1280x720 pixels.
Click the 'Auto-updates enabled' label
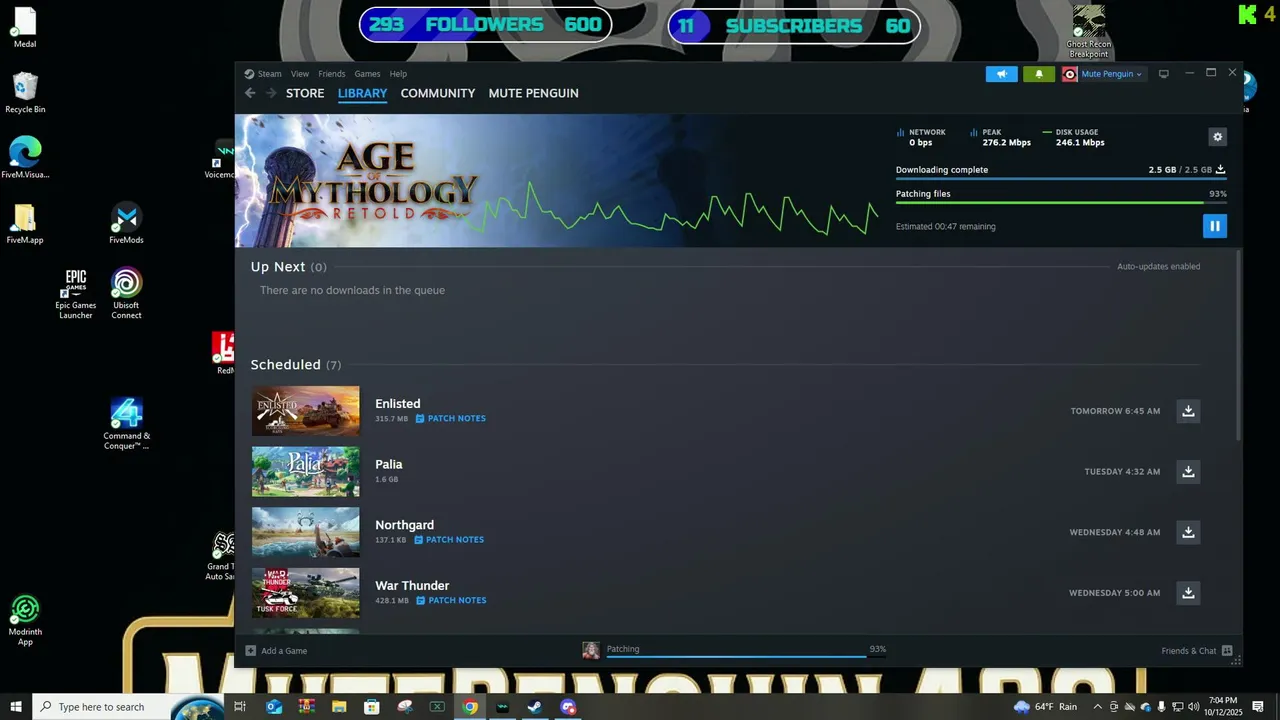click(x=1158, y=267)
